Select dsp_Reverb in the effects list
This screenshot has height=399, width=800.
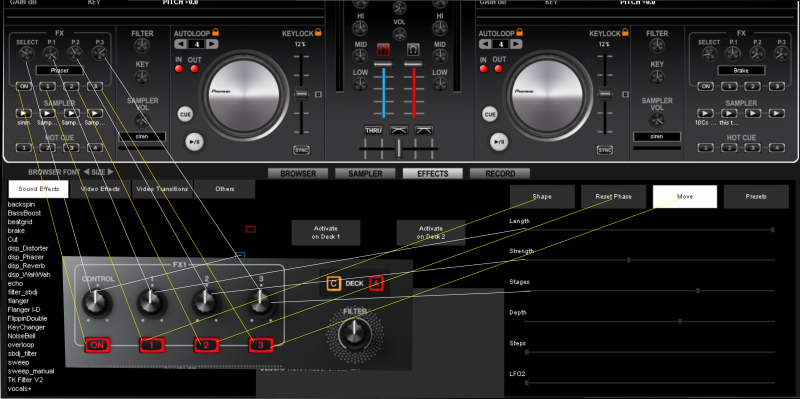click(27, 266)
